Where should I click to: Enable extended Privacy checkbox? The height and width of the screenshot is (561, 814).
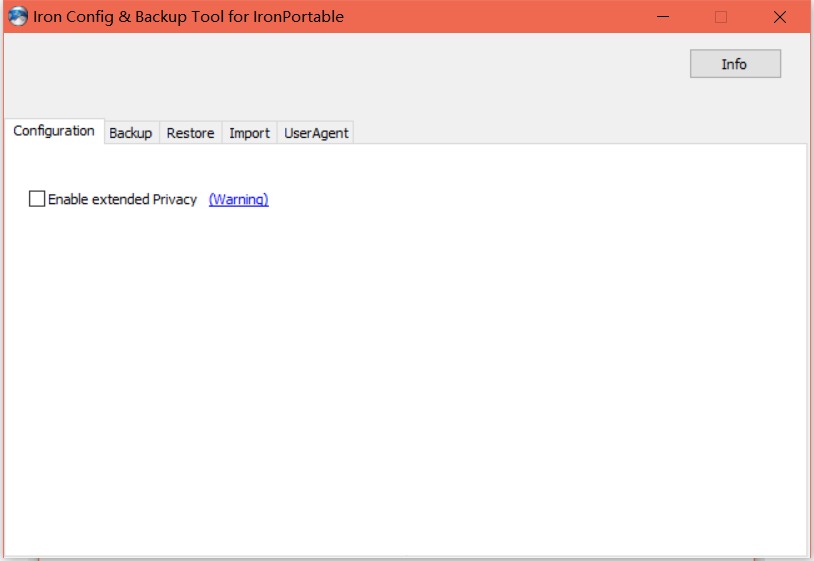pyautogui.click(x=37, y=199)
